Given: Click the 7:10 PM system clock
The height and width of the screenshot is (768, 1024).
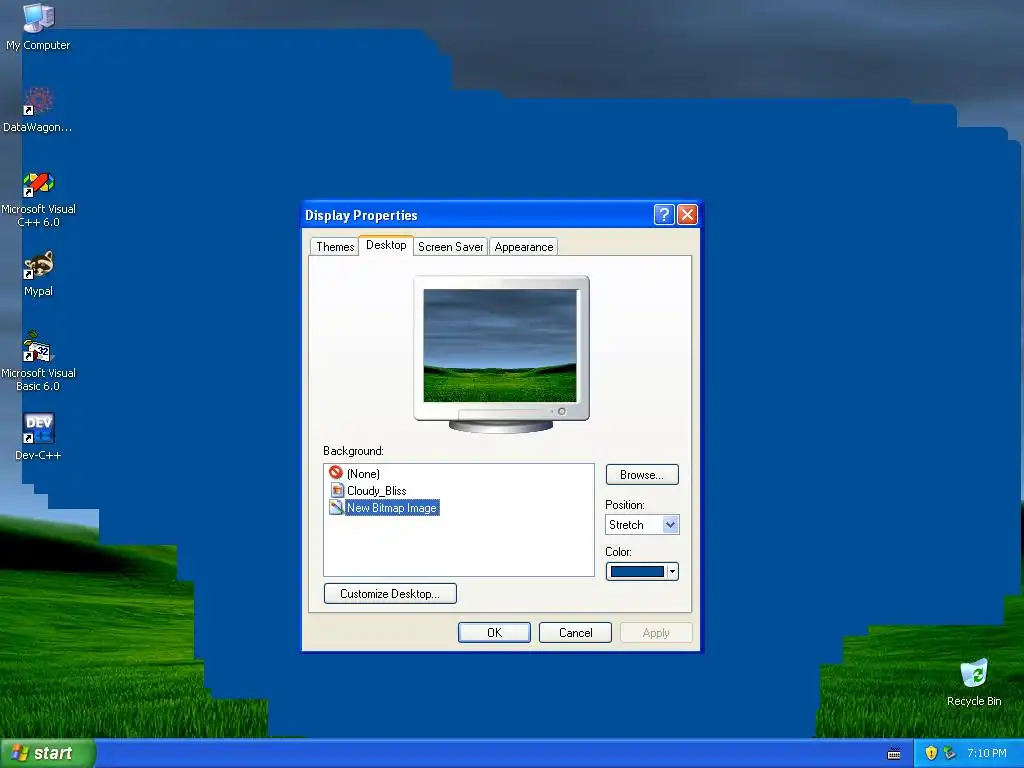Looking at the screenshot, I should click(x=986, y=753).
